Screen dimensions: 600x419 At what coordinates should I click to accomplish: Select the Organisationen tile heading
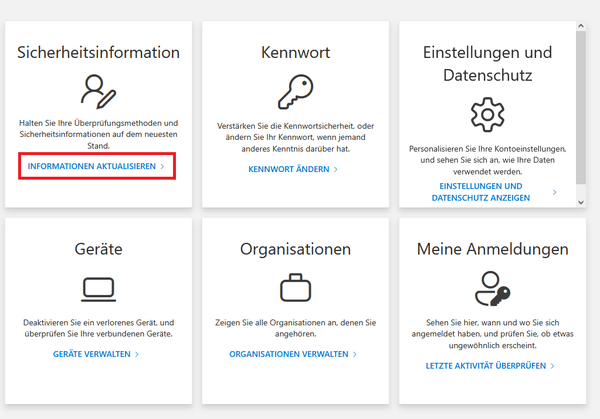294,249
